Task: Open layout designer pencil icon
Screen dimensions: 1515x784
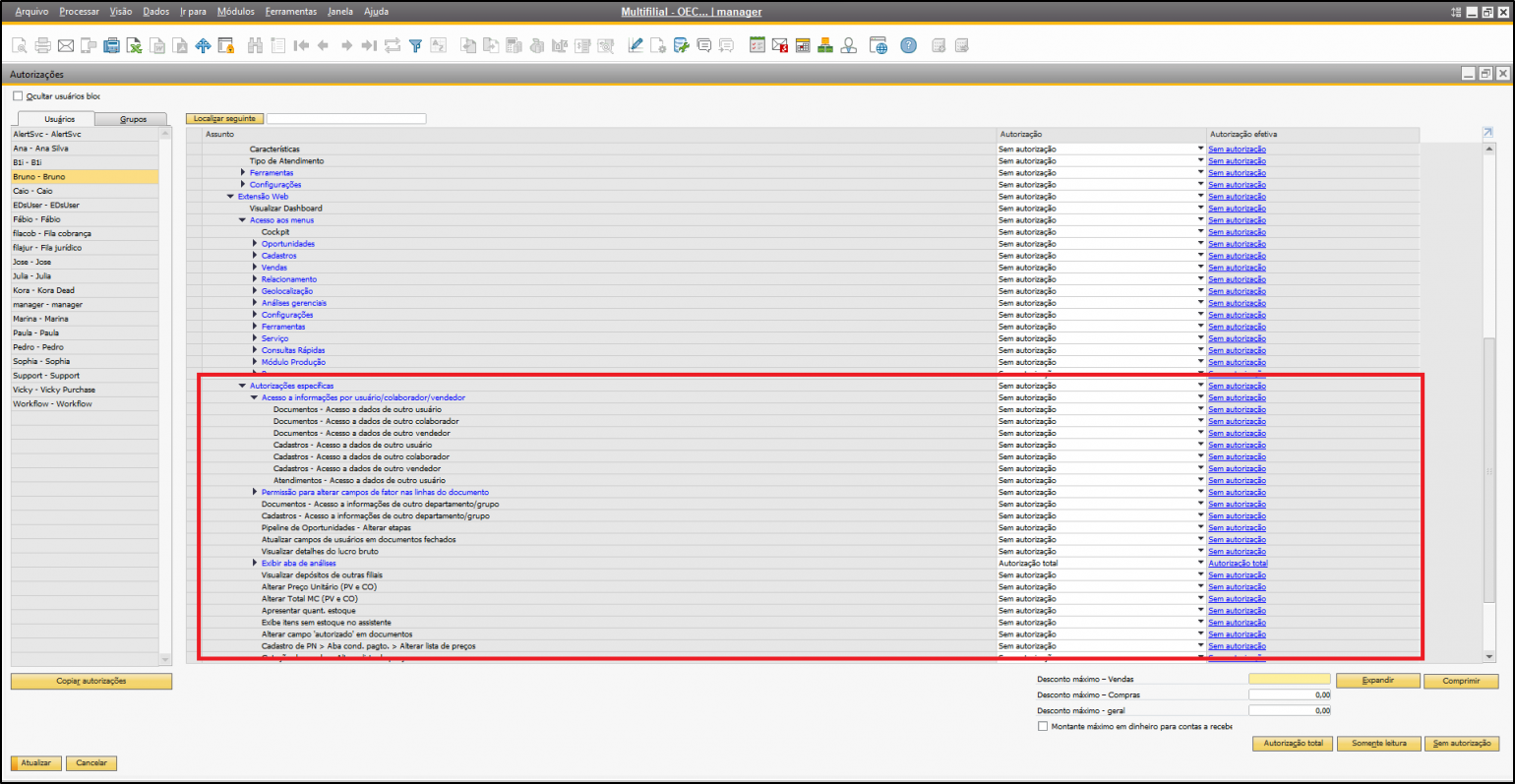Action: coord(636,45)
